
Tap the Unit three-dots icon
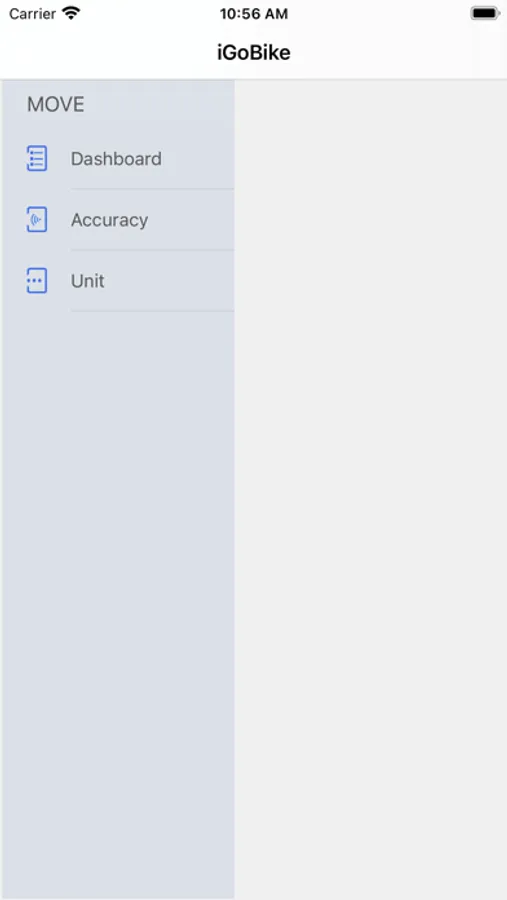(x=37, y=281)
